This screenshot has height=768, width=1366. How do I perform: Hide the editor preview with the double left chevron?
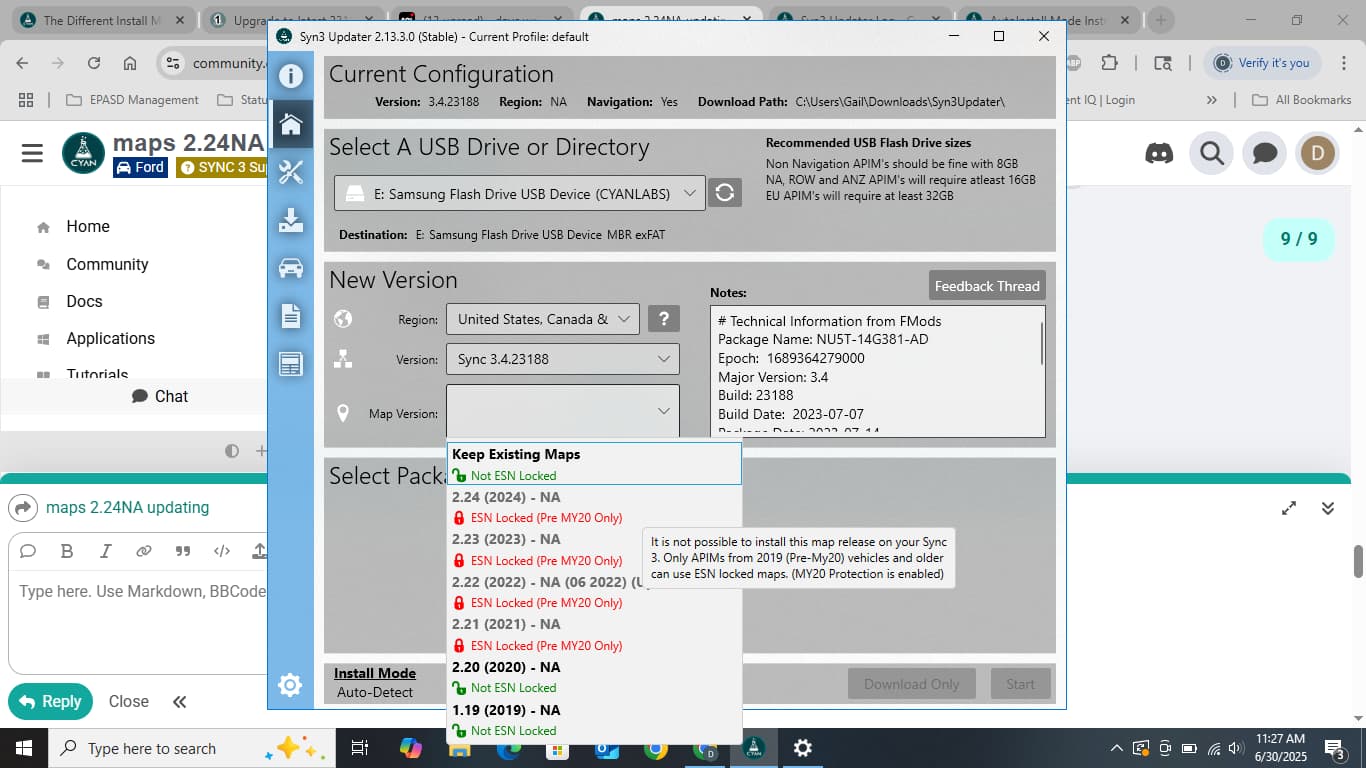point(179,702)
